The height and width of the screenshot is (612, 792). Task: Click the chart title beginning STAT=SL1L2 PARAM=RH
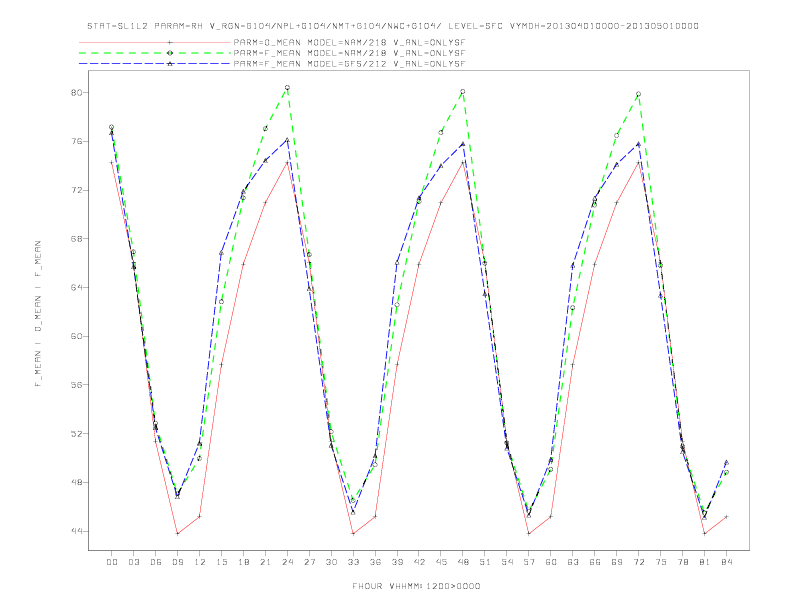(x=392, y=26)
